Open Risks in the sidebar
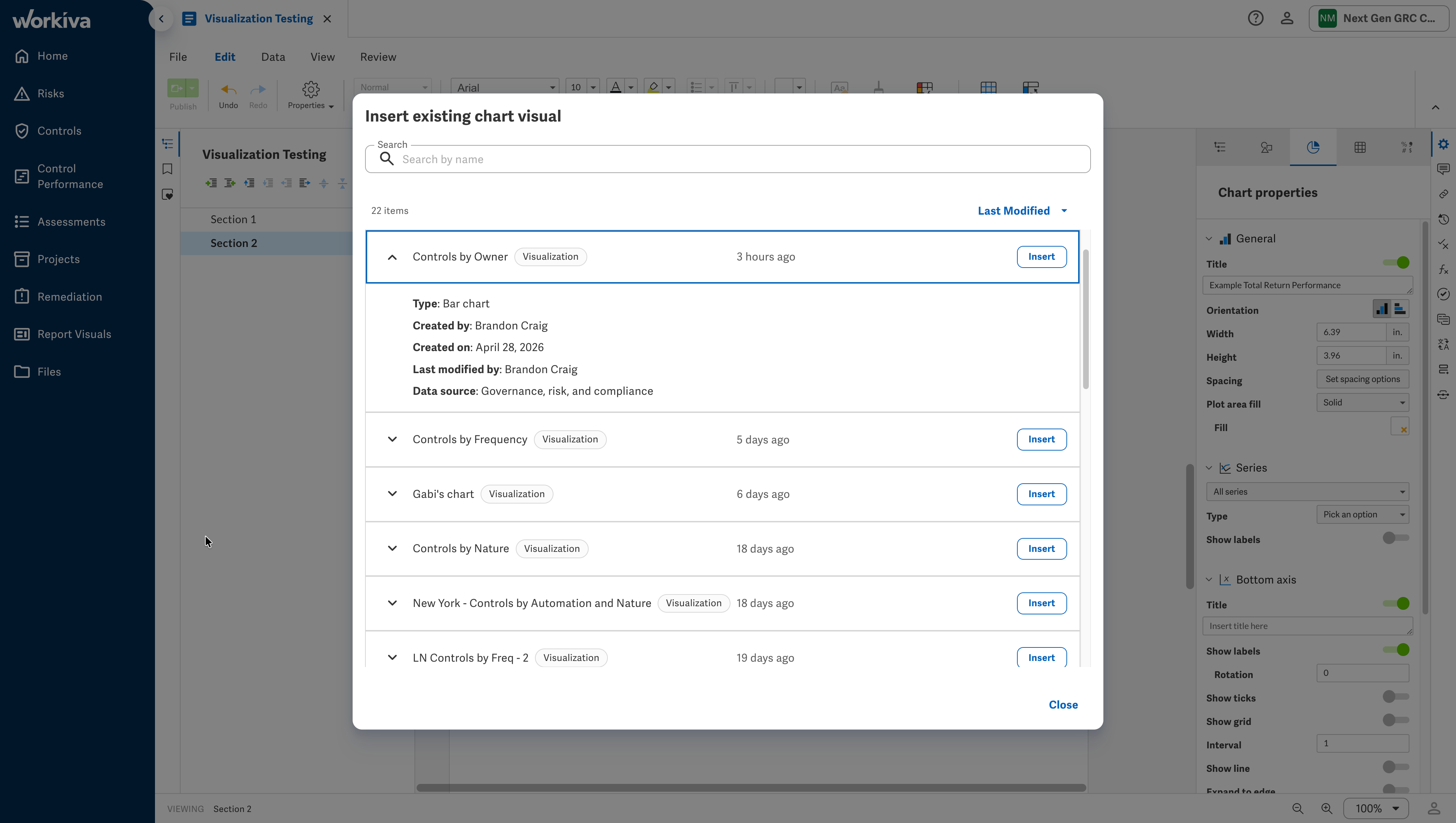This screenshot has height=823, width=1456. click(51, 93)
